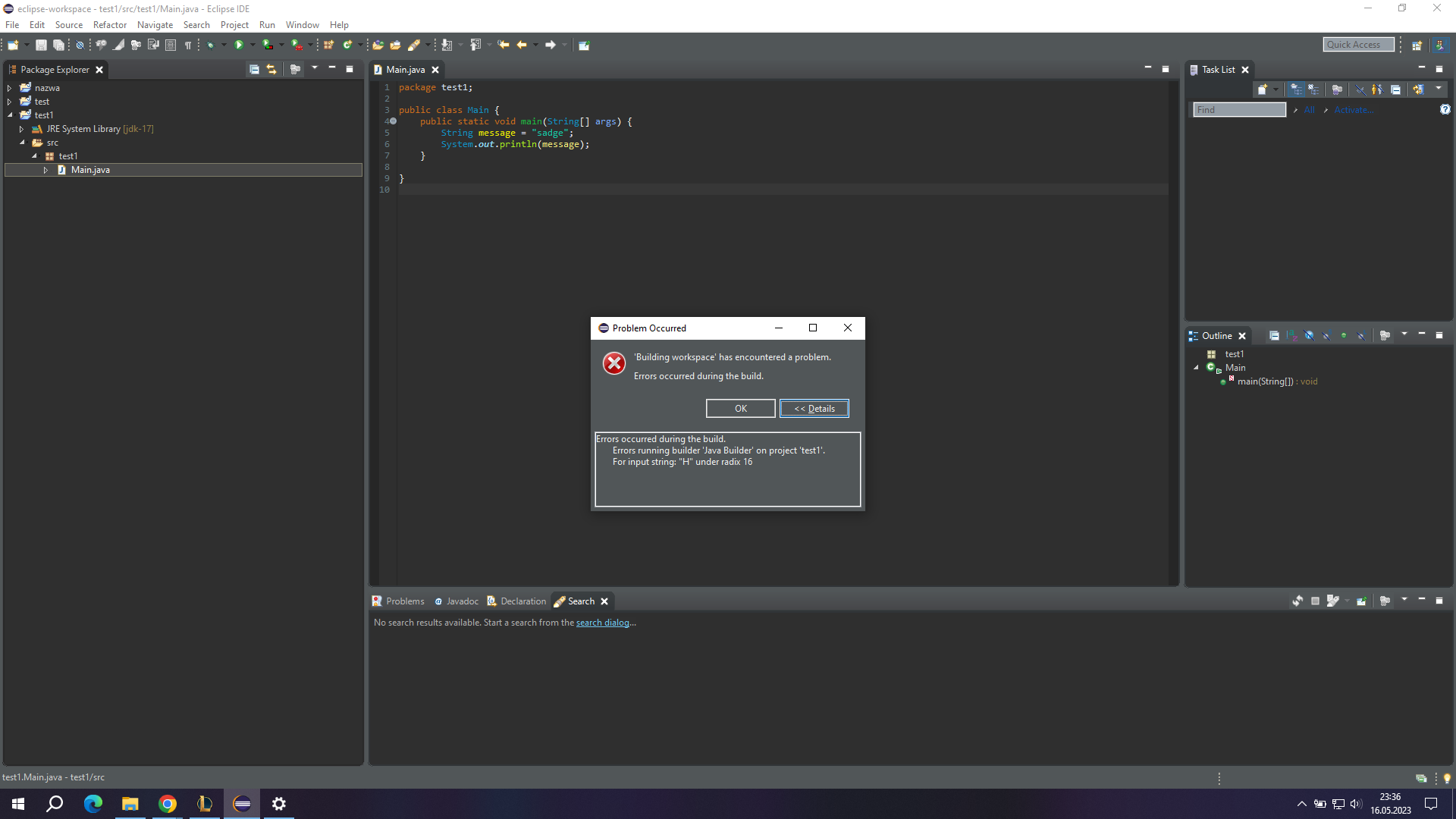Viewport: 1456px width, 819px height.
Task: Toggle Categorized view in Task List
Action: [x=1296, y=89]
